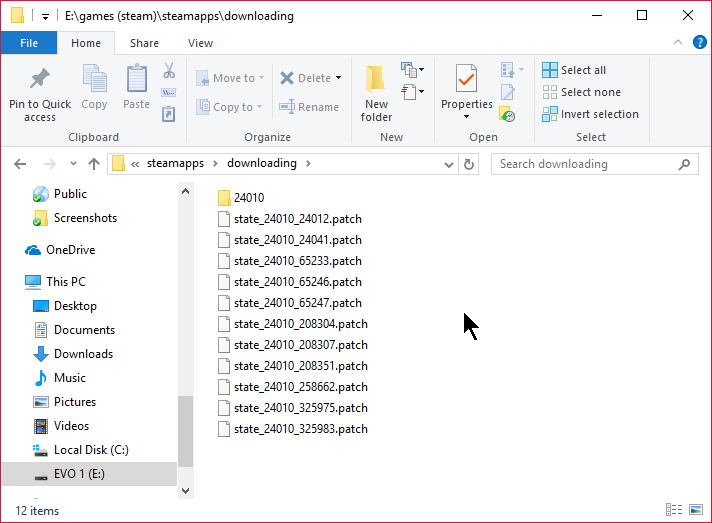Click navigation pane scroll up arrow
Screen dimensions: 712x523
(185, 191)
